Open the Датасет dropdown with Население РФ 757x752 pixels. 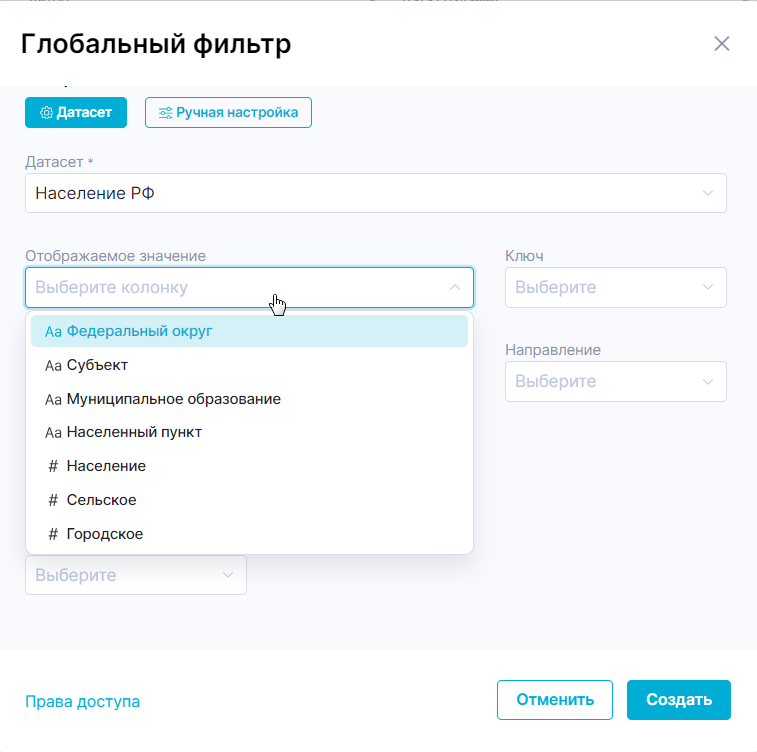(375, 193)
